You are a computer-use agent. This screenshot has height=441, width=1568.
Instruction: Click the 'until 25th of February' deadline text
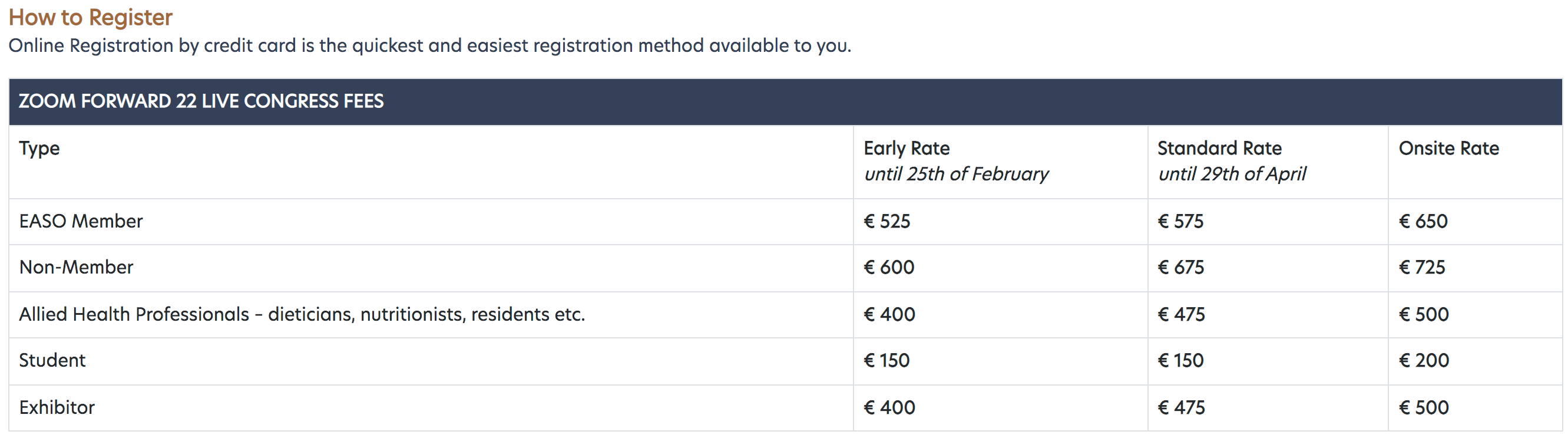tap(956, 174)
